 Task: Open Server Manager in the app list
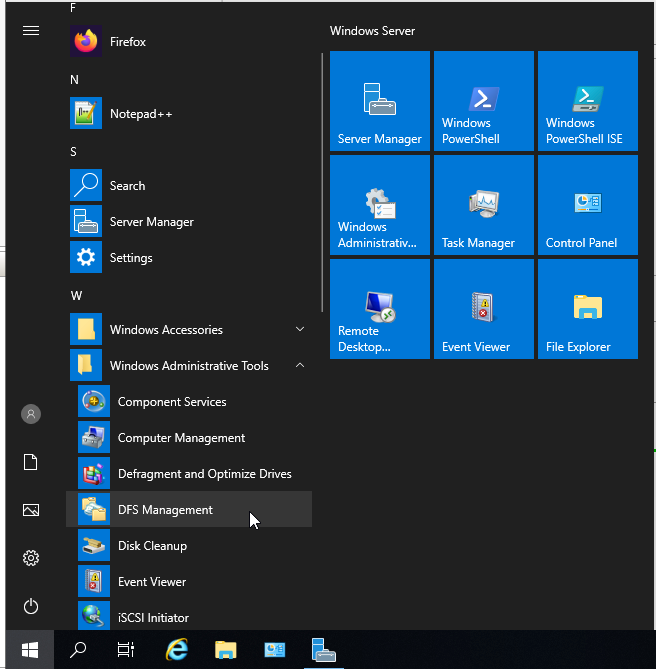(189, 221)
